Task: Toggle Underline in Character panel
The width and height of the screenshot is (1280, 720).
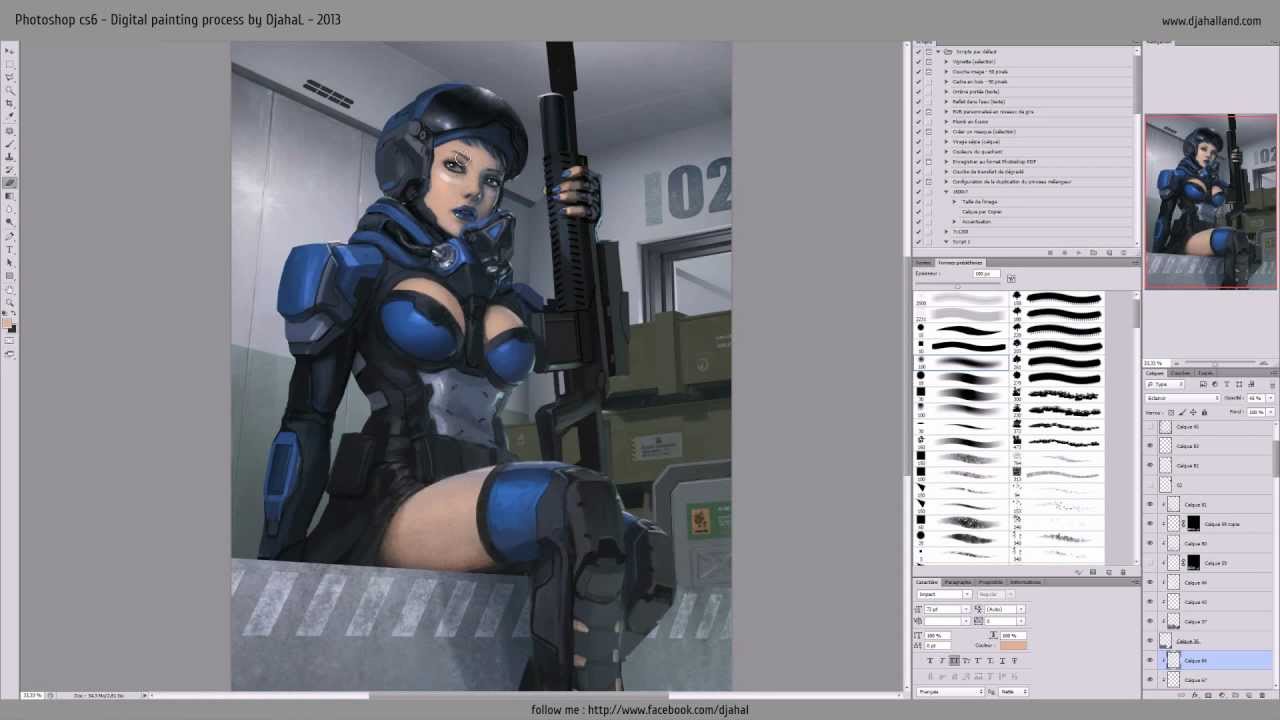Action: coord(1002,661)
